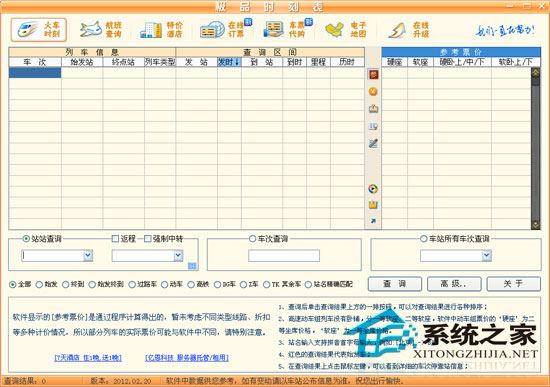Viewport: 550px width, 387px height.
Task: Click the colorful media player icon
Action: [373, 189]
